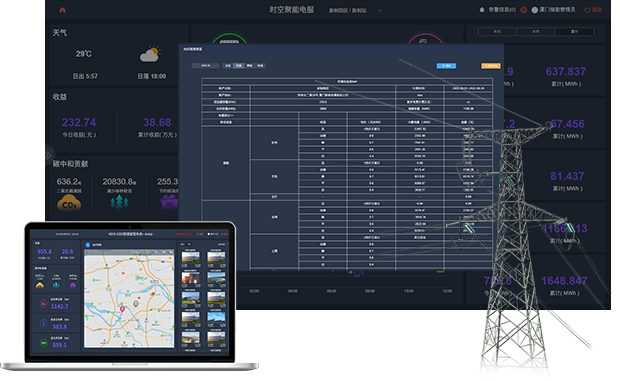
Task: Select the first period tab in top-right segment
Action: coord(497,32)
